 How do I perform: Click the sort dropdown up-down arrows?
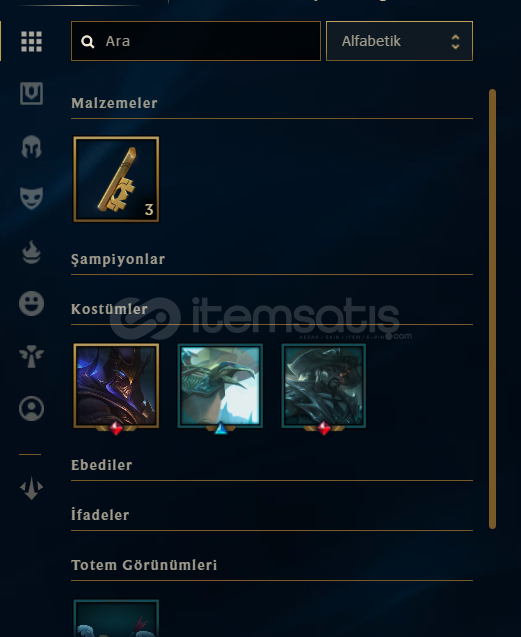pos(455,41)
